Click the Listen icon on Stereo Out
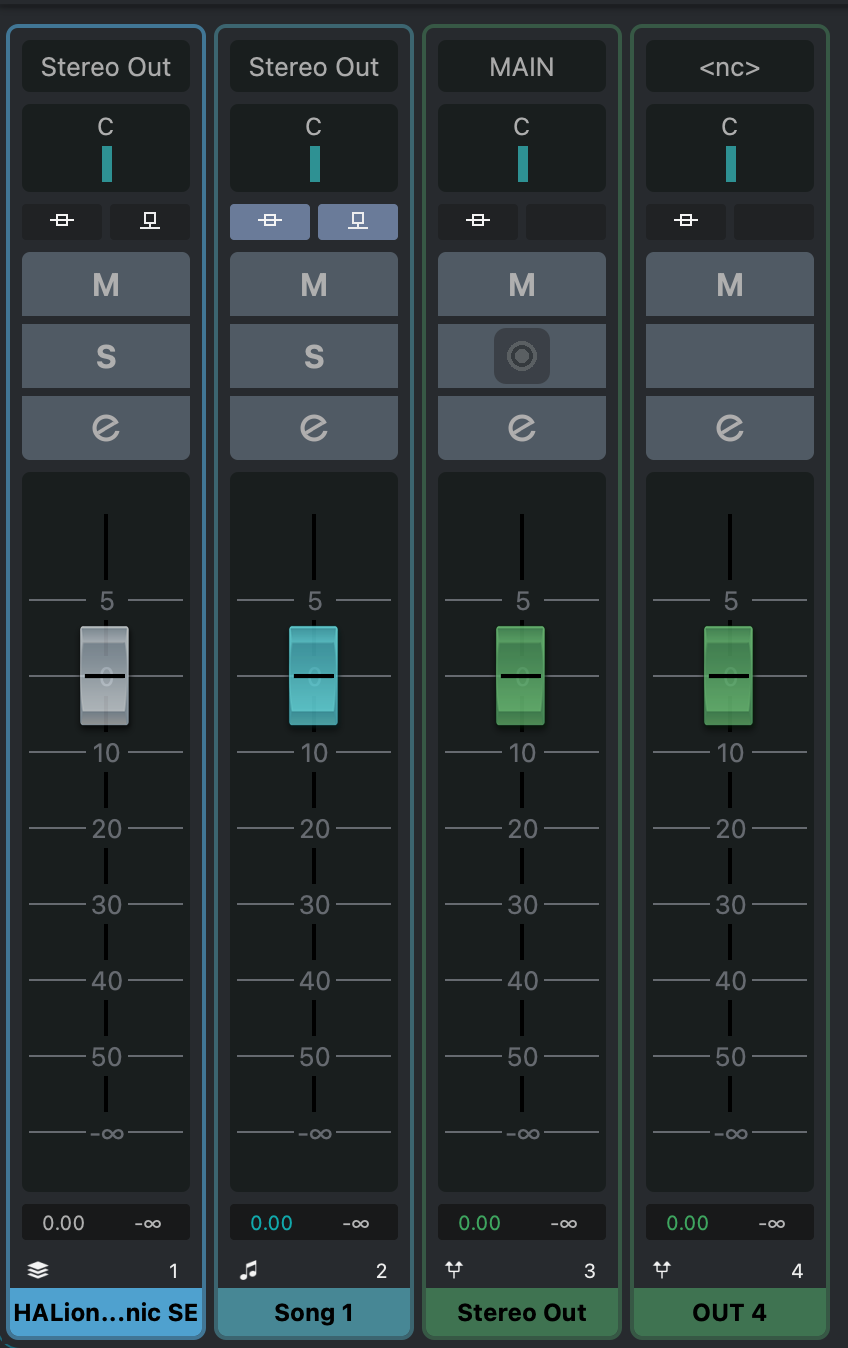Image resolution: width=848 pixels, height=1348 pixels. point(522,356)
